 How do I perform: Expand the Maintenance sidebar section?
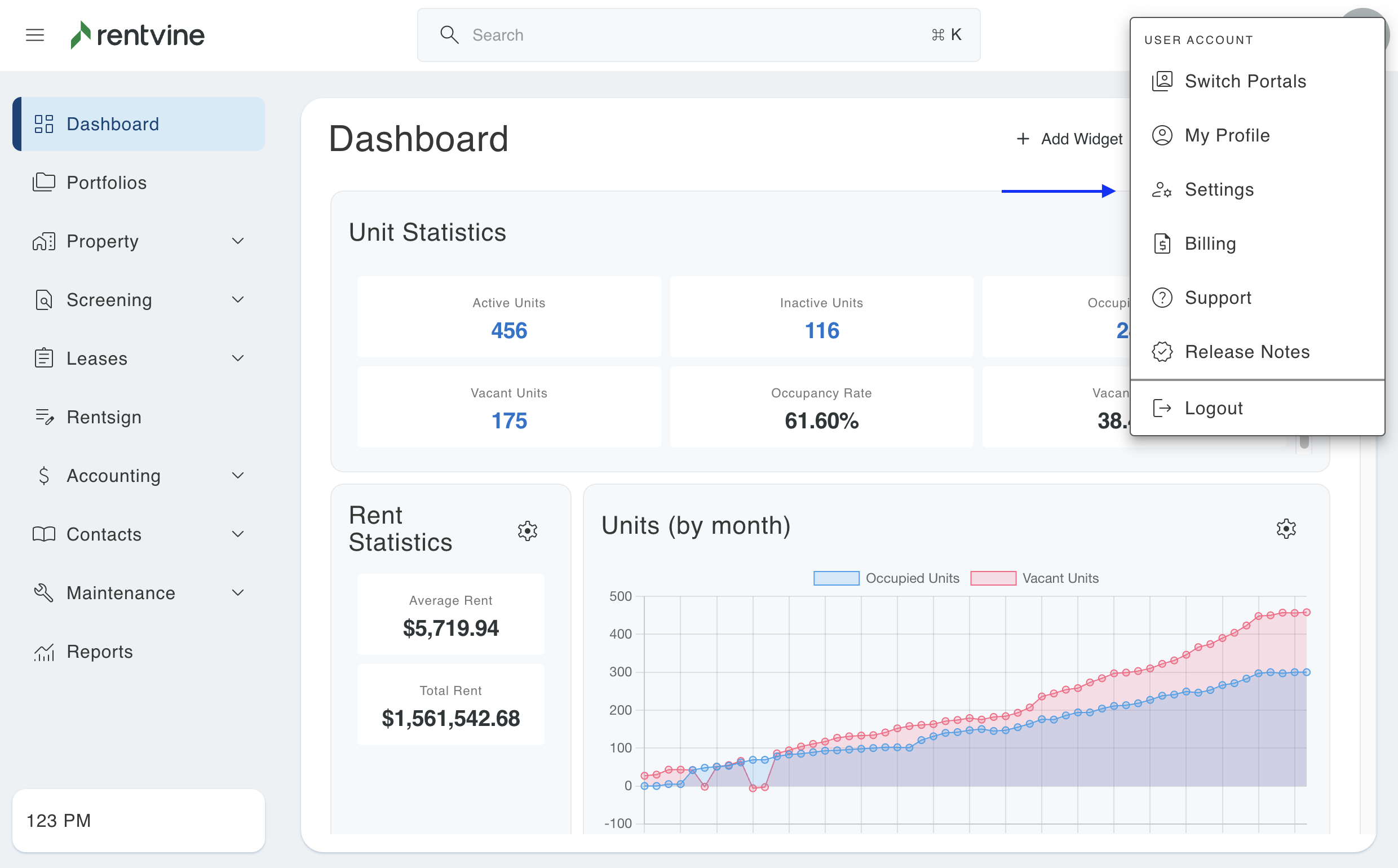coord(237,592)
